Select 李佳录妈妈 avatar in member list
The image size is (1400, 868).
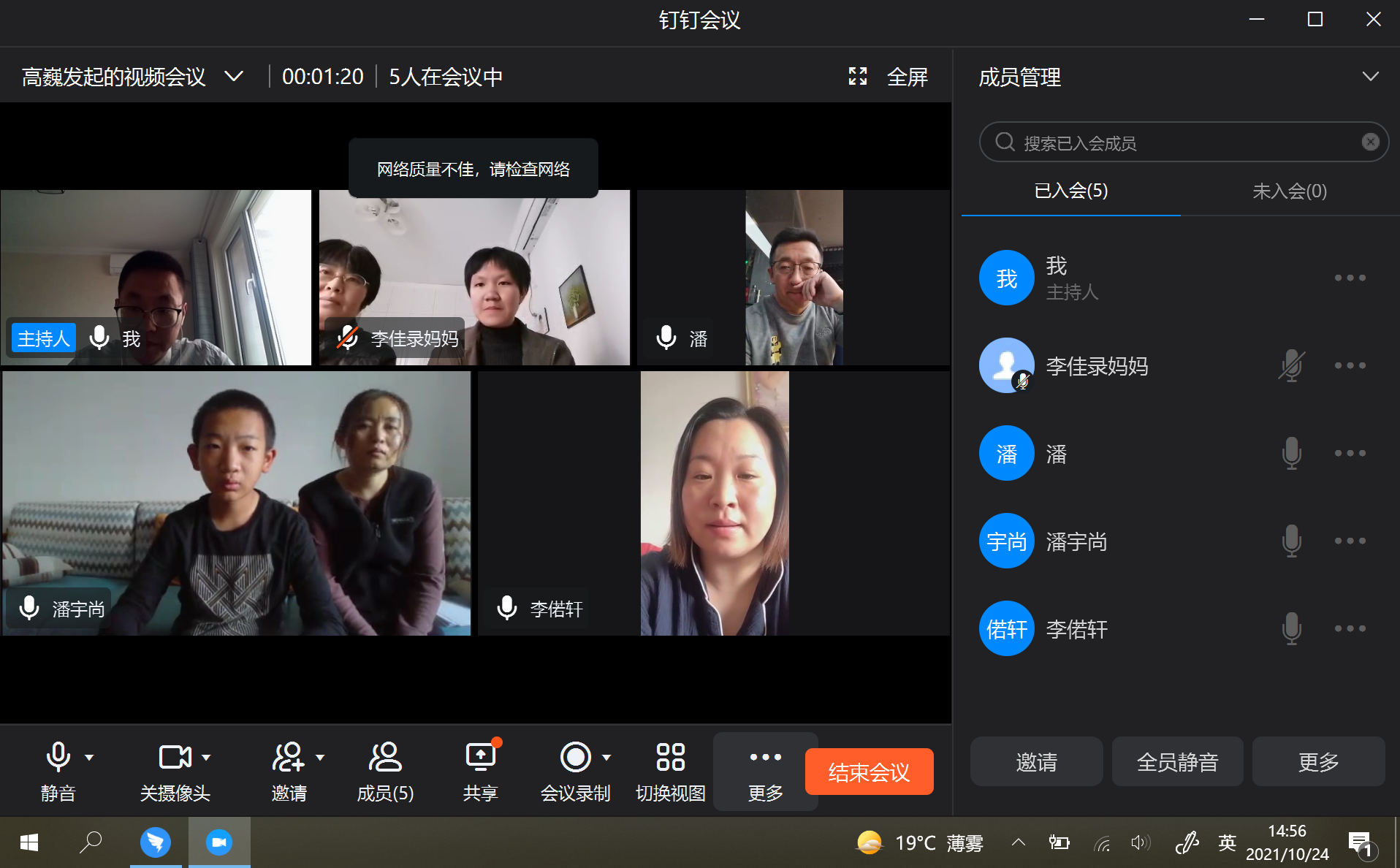pos(1006,365)
